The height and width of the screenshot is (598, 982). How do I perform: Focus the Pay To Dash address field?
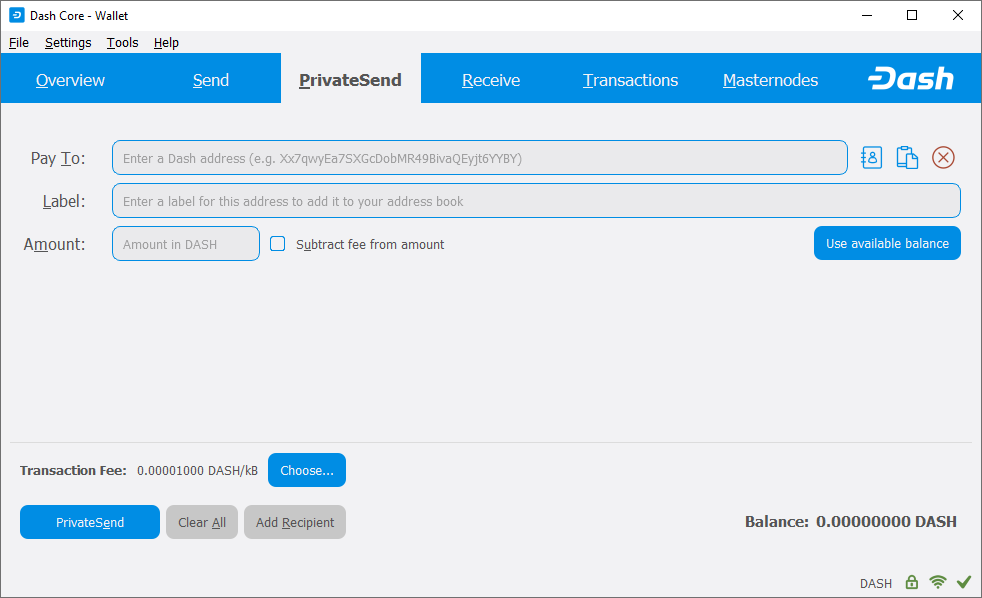click(480, 158)
